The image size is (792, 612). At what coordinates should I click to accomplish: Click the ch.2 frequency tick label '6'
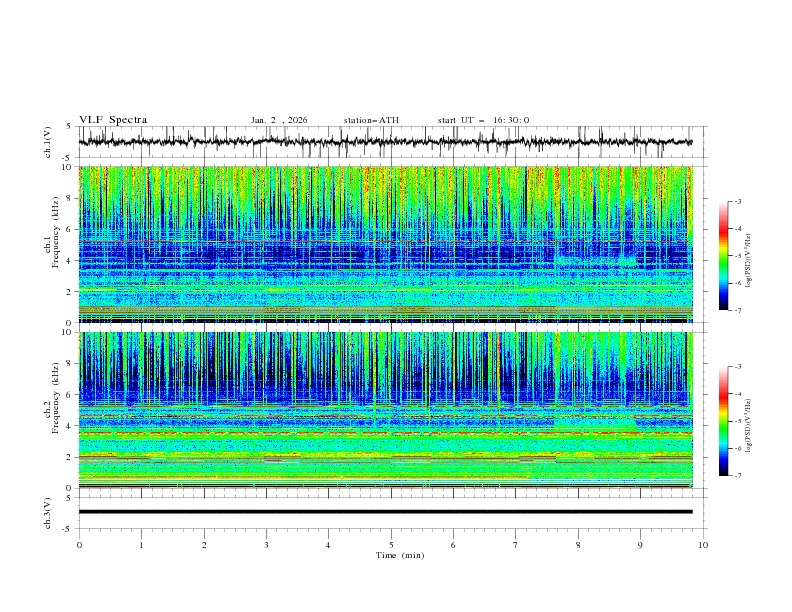(71, 395)
